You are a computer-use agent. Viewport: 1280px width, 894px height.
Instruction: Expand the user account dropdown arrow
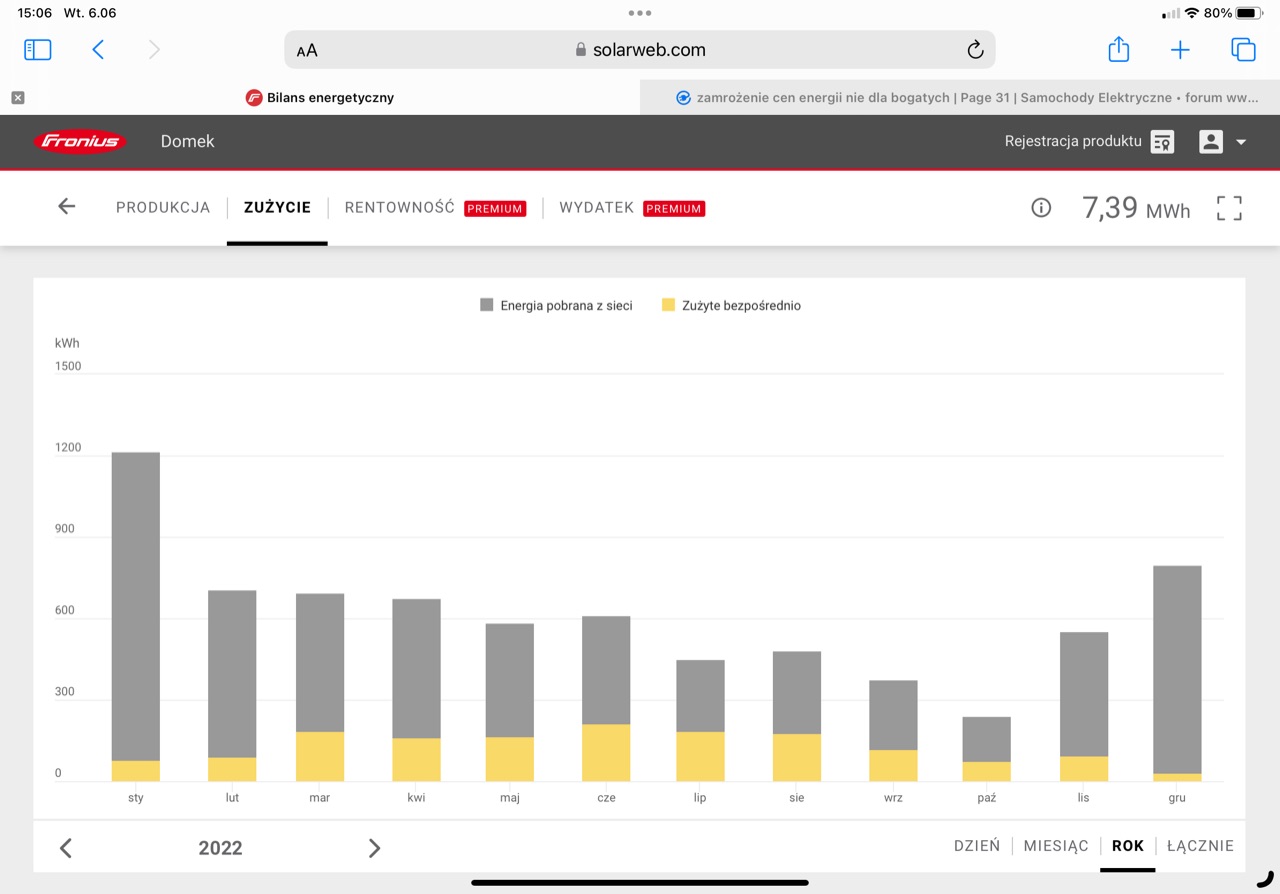1241,142
